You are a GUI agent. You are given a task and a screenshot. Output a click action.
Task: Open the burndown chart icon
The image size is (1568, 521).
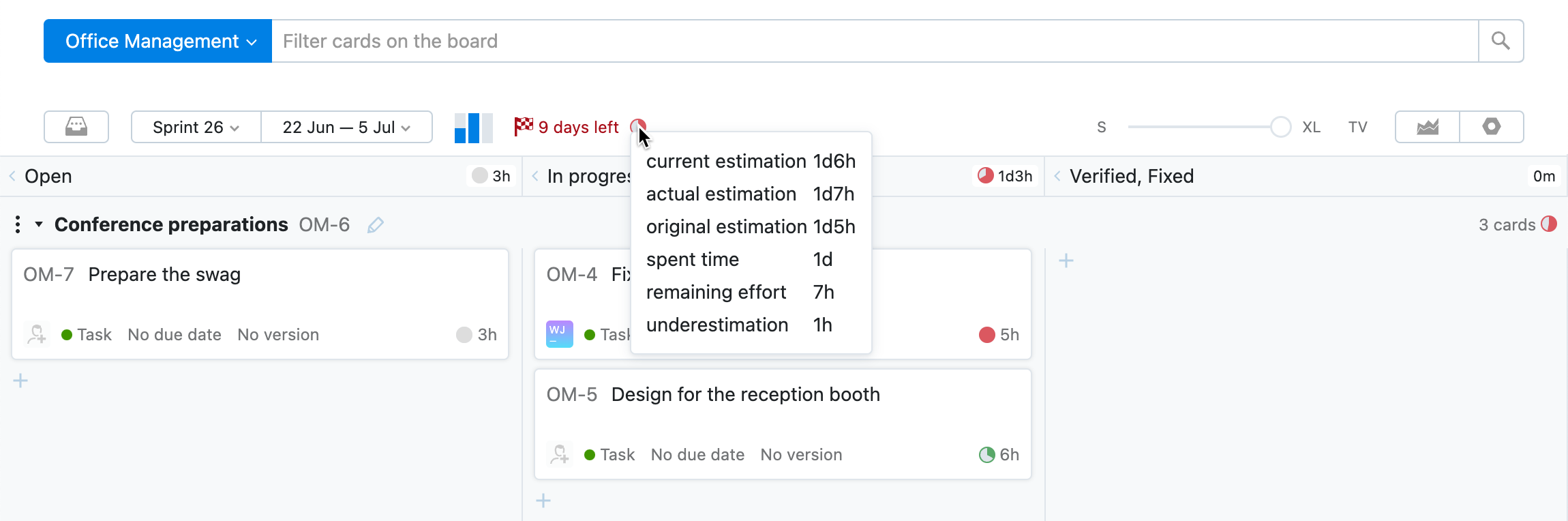pos(1428,127)
